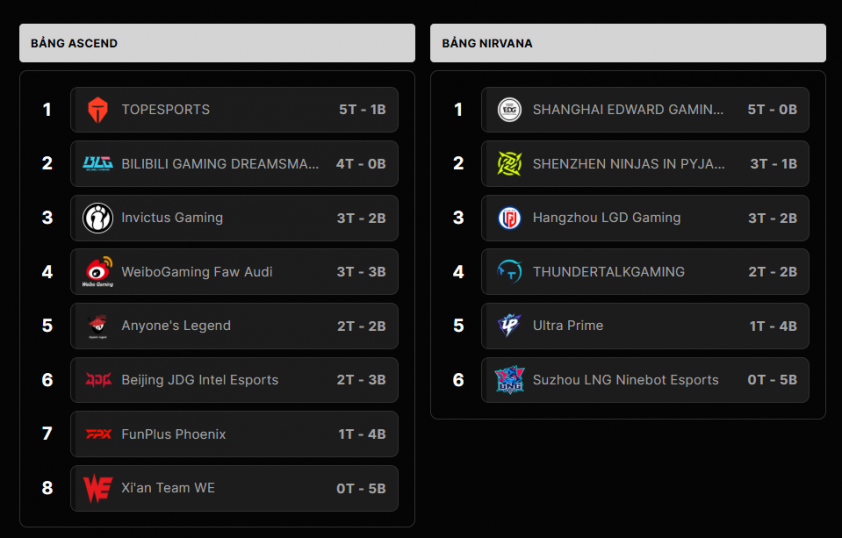This screenshot has width=842, height=538.
Task: Click the Invictus Gaming logo
Action: click(x=98, y=218)
